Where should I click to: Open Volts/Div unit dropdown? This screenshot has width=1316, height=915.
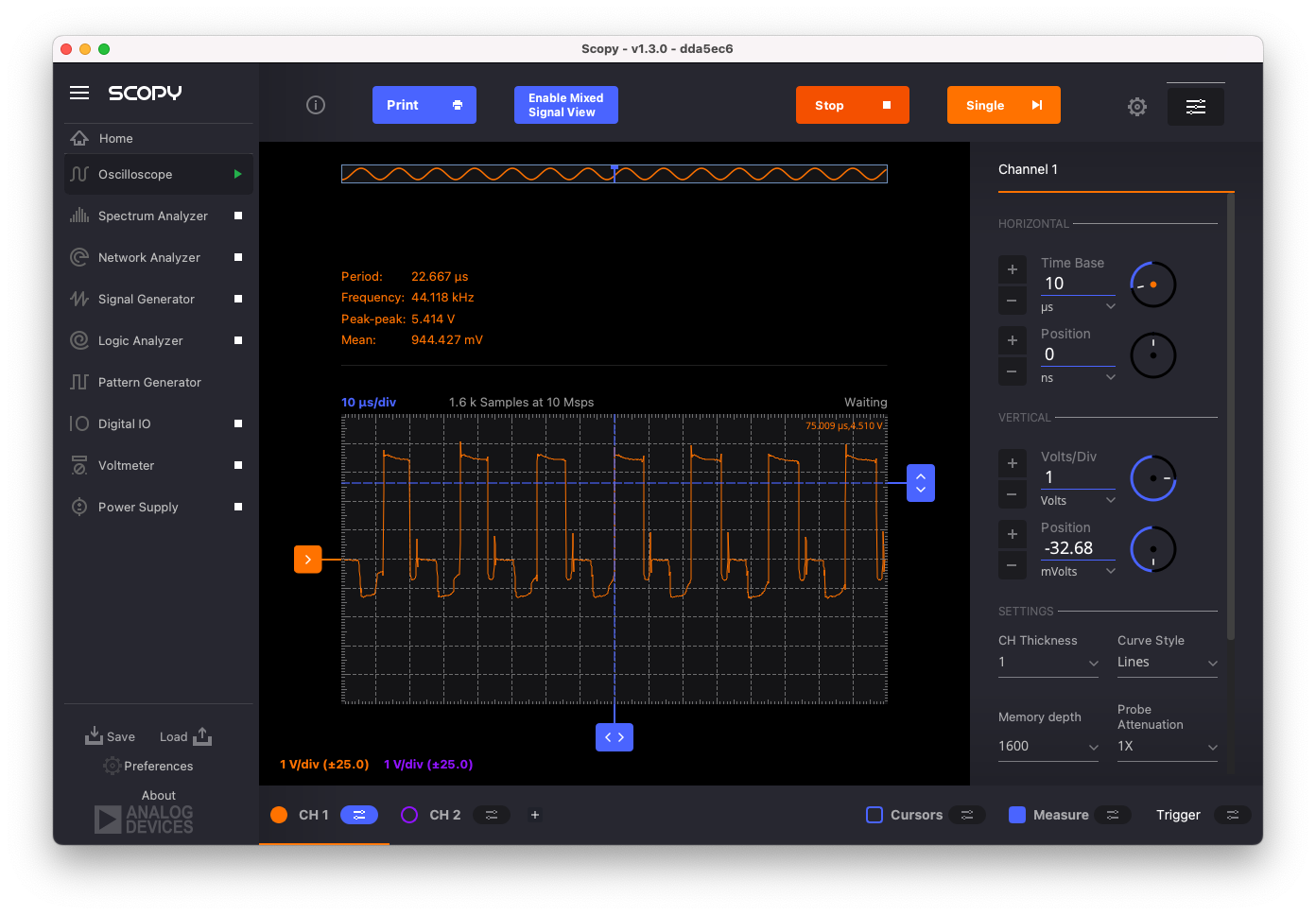1078,501
